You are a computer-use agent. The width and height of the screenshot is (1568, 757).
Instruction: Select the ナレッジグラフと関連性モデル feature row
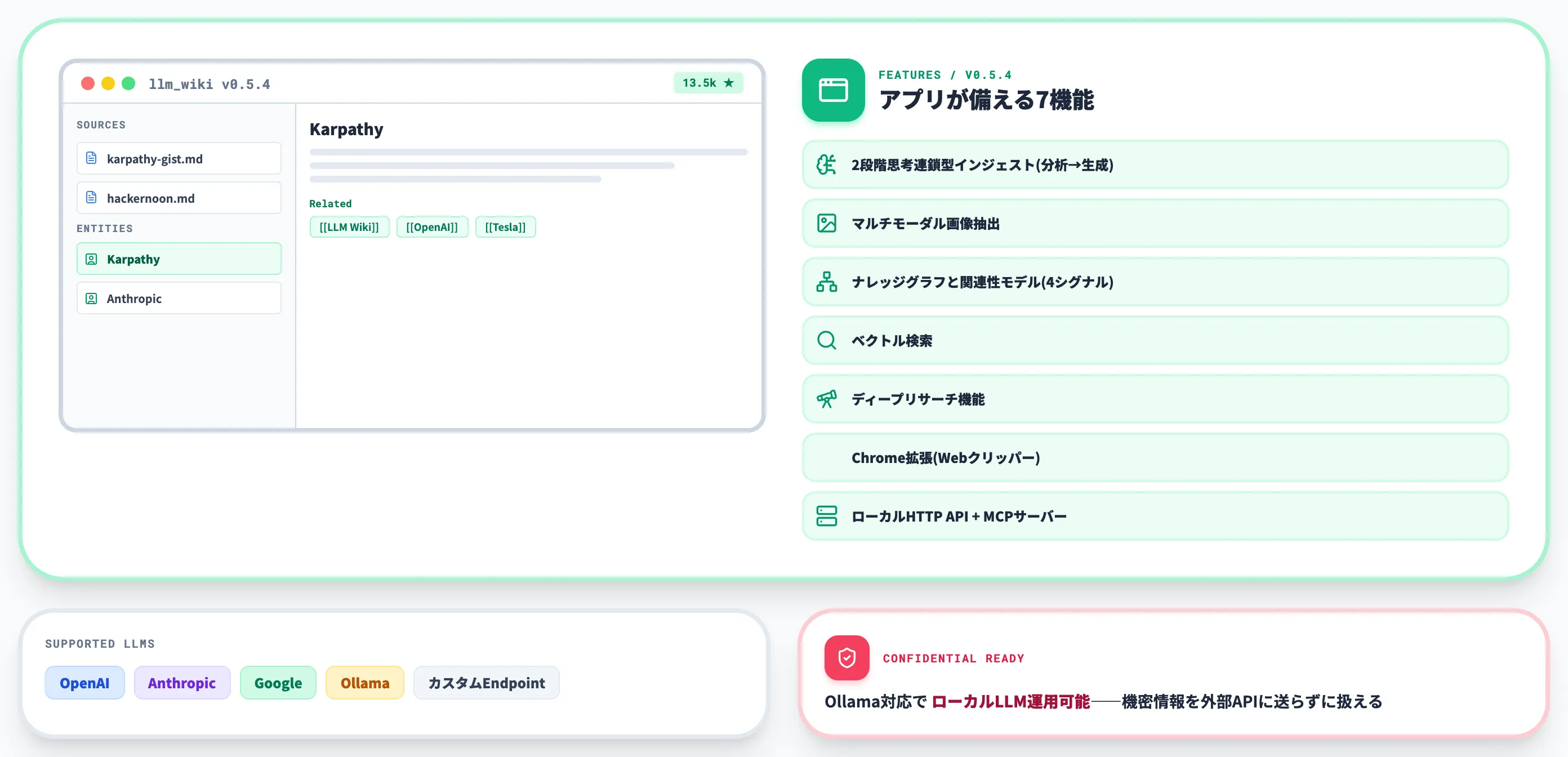pyautogui.click(x=1155, y=282)
